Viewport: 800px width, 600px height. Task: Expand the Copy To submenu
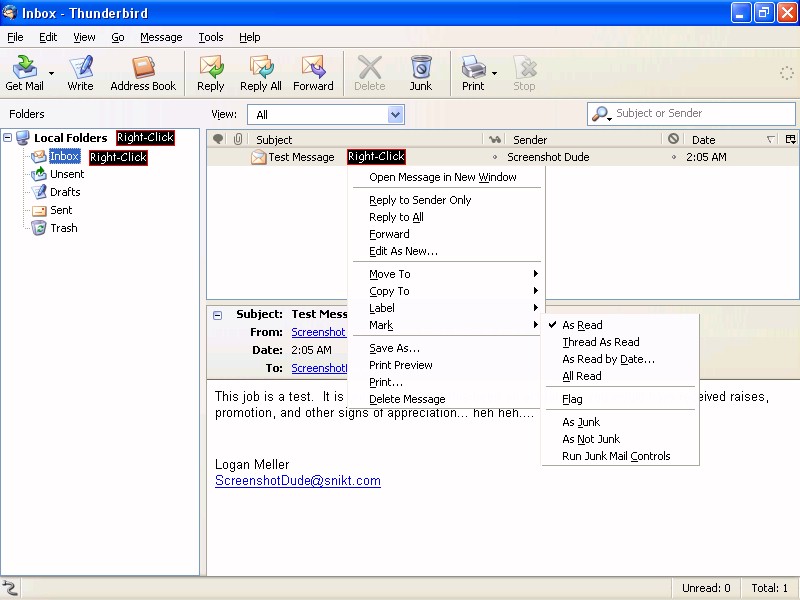pyautogui.click(x=446, y=291)
